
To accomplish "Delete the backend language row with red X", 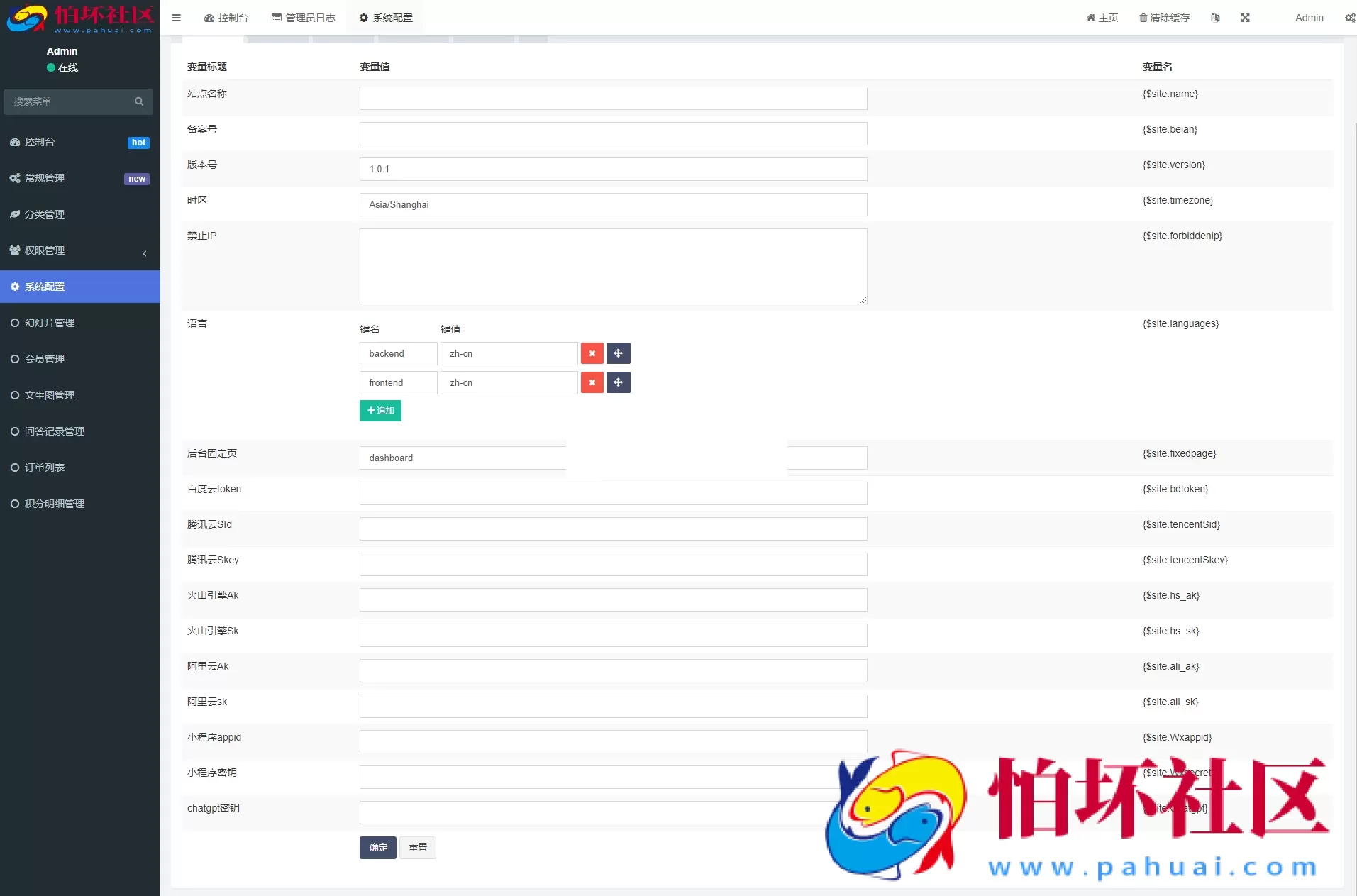I will [x=592, y=353].
